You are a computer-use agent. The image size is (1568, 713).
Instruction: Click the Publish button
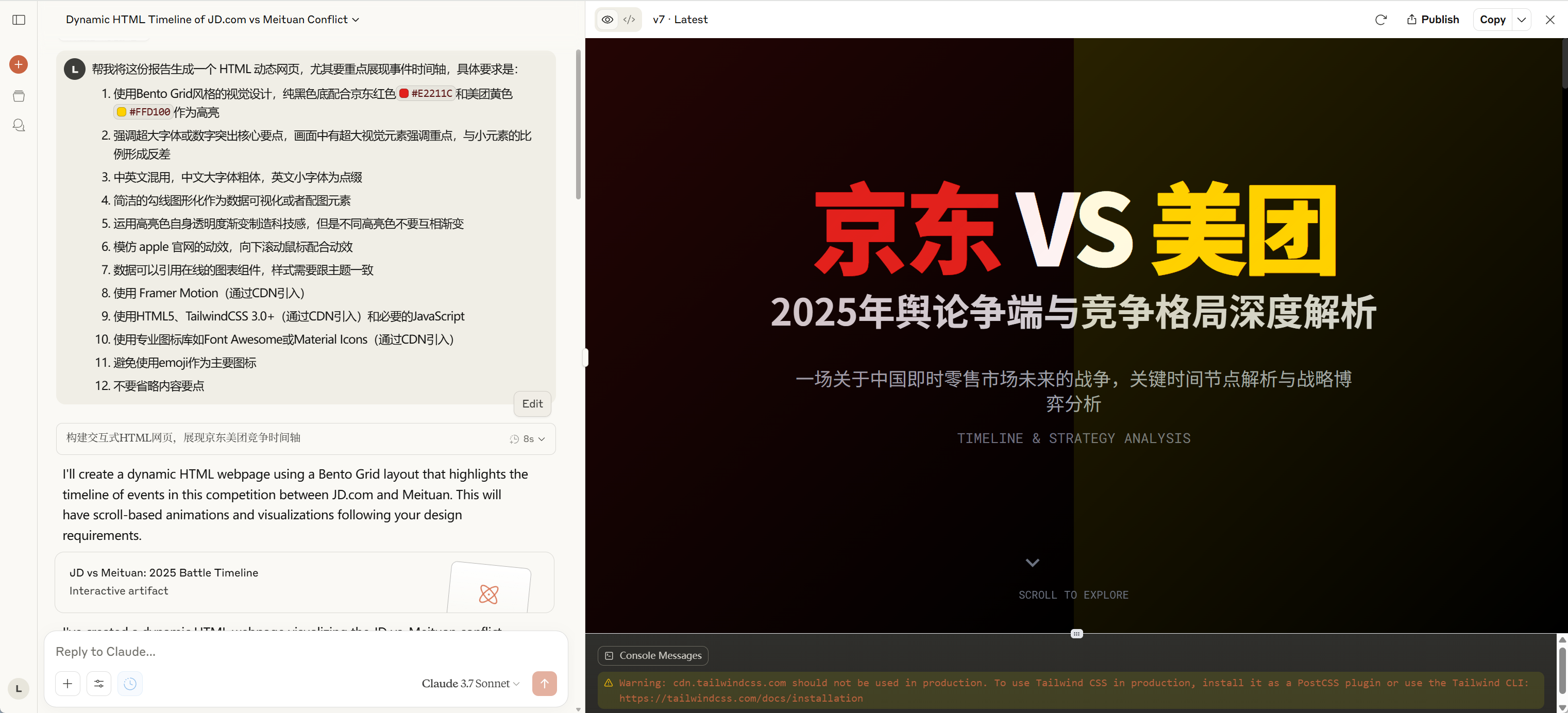(x=1433, y=20)
